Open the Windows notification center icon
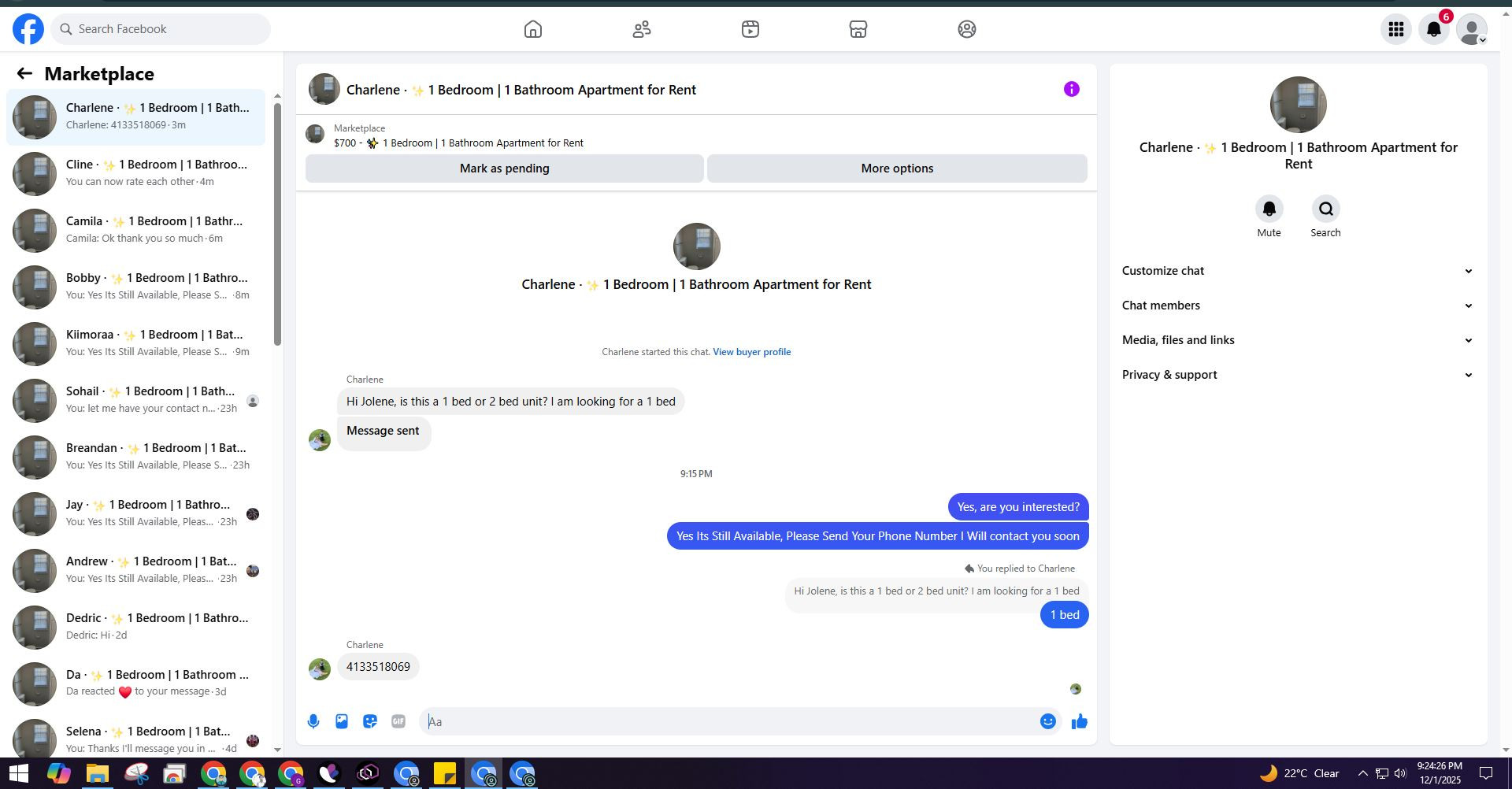This screenshot has width=1512, height=789. (x=1486, y=773)
